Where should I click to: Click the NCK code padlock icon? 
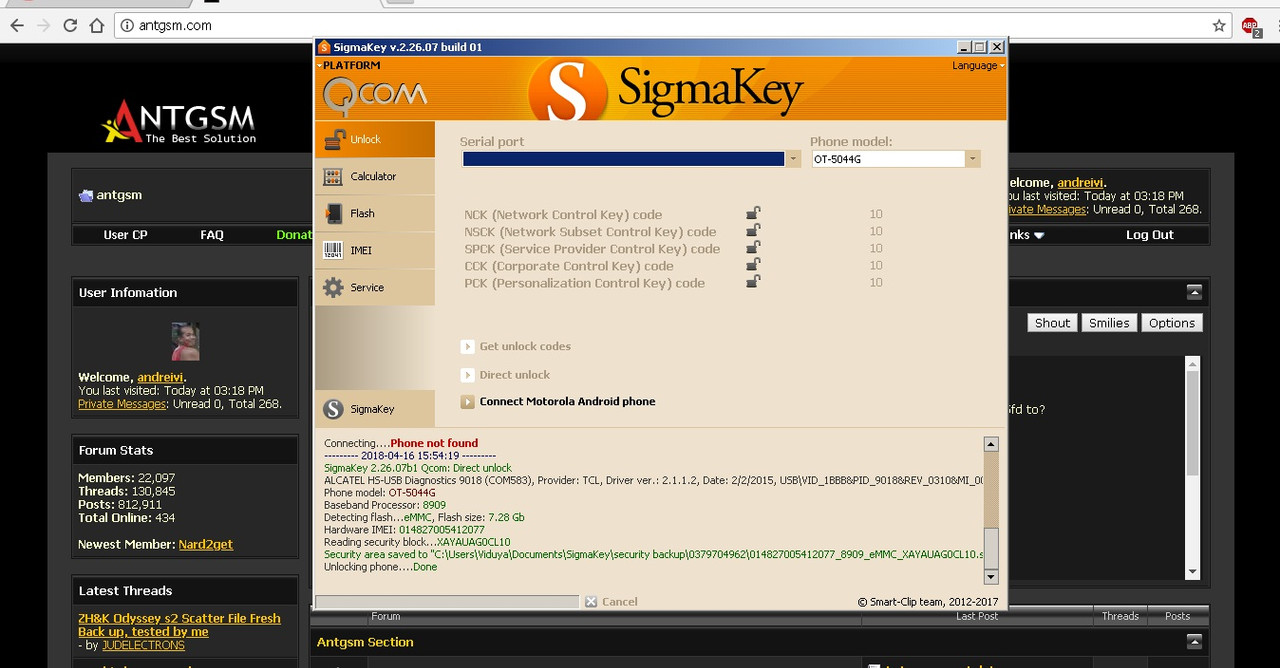click(753, 214)
